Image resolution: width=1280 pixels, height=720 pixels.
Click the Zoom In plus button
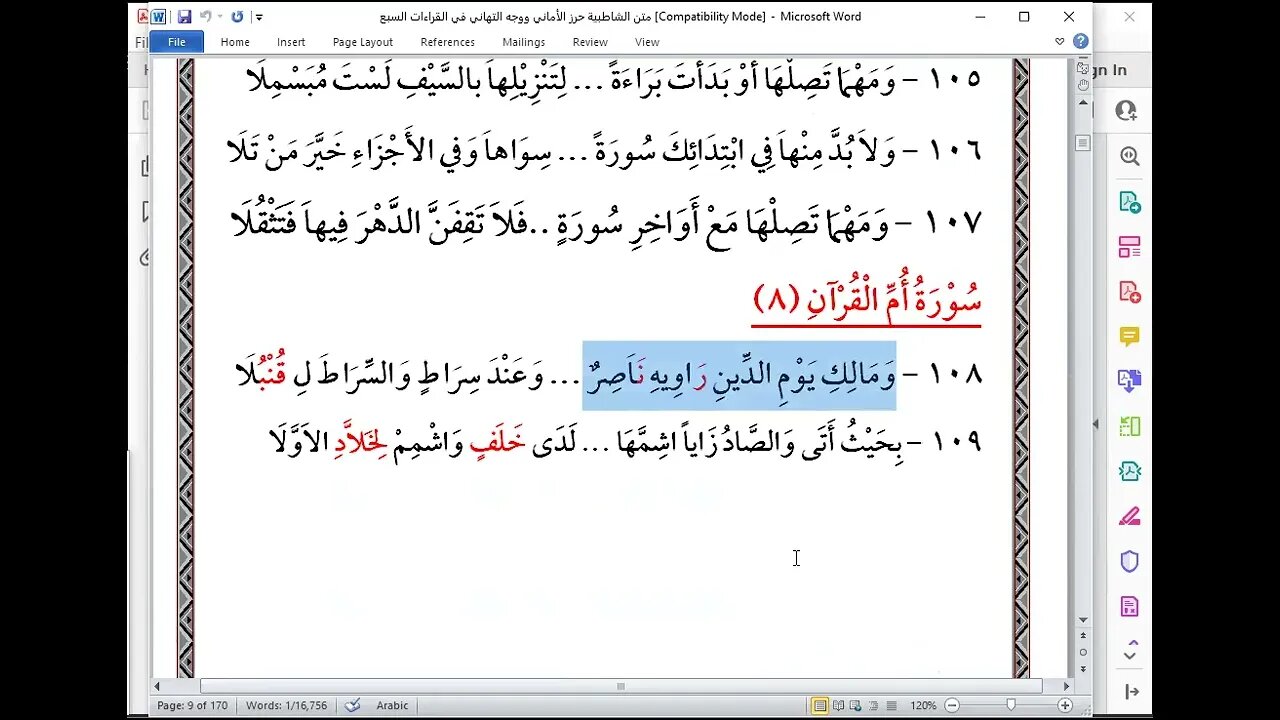(1065, 705)
